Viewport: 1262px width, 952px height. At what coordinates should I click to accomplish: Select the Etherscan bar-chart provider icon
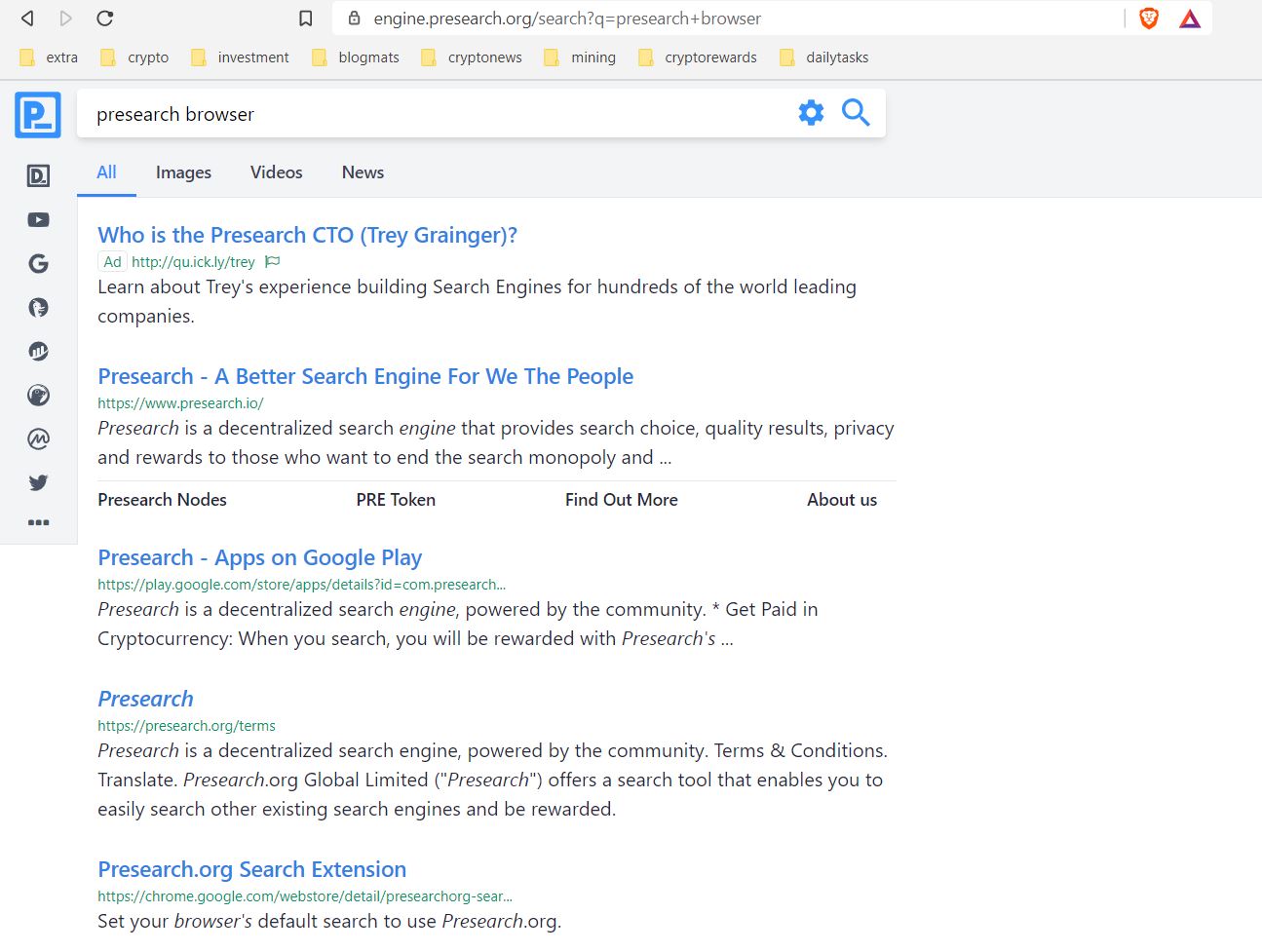[38, 352]
